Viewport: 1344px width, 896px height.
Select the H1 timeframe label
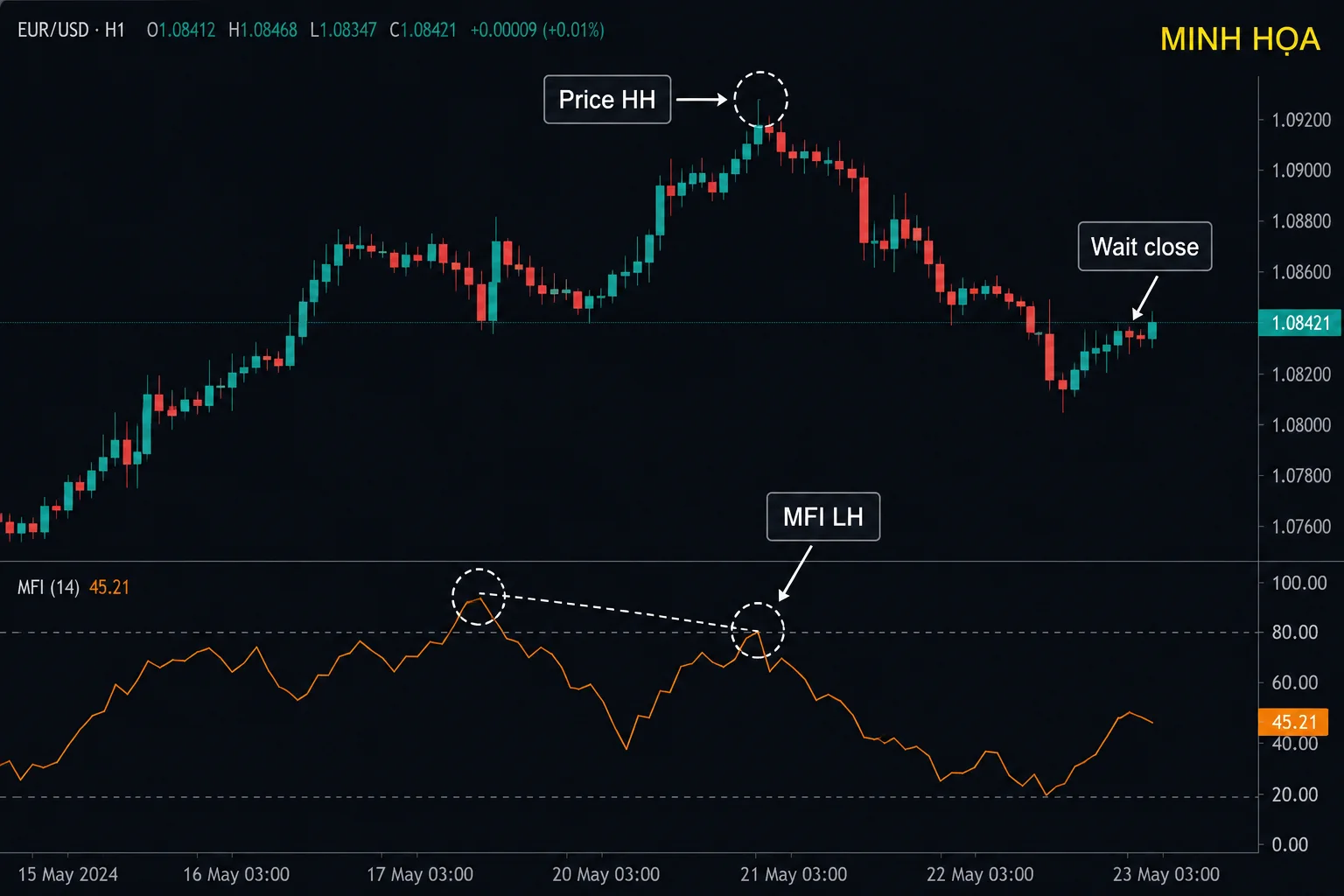[x=115, y=30]
